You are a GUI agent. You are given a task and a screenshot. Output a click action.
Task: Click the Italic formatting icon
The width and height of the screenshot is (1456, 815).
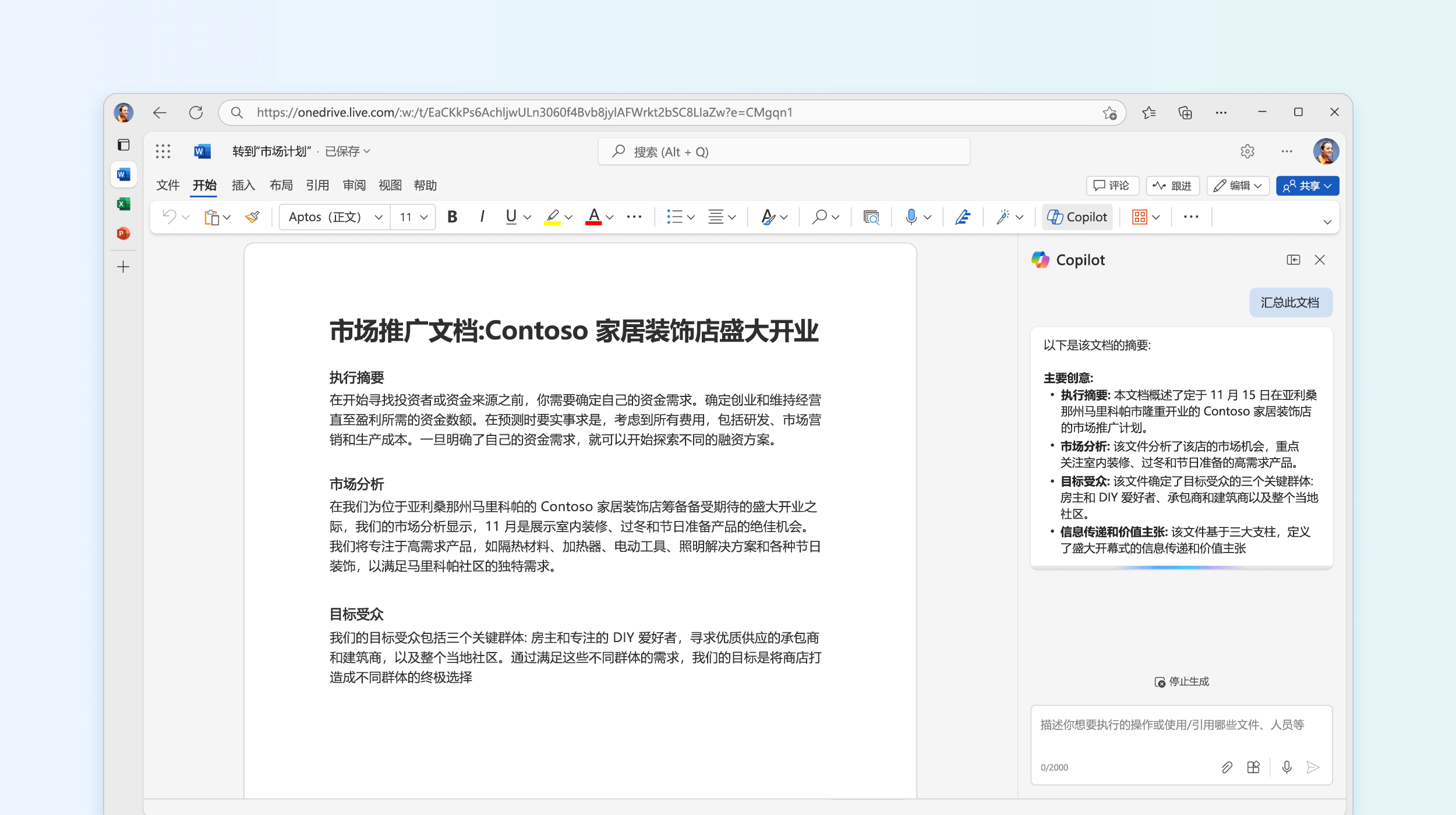(x=481, y=218)
